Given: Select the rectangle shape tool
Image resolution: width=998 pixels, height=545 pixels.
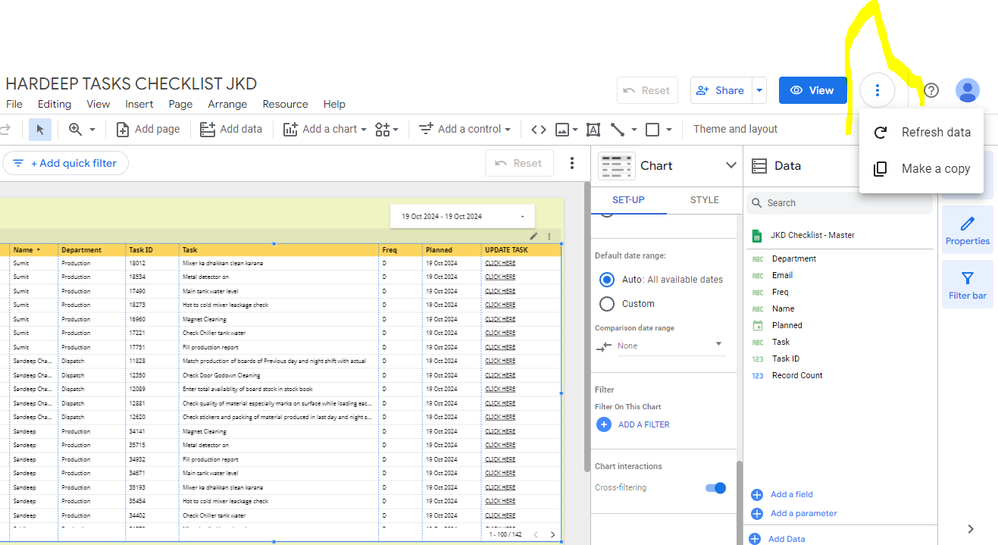Looking at the screenshot, I should point(652,130).
